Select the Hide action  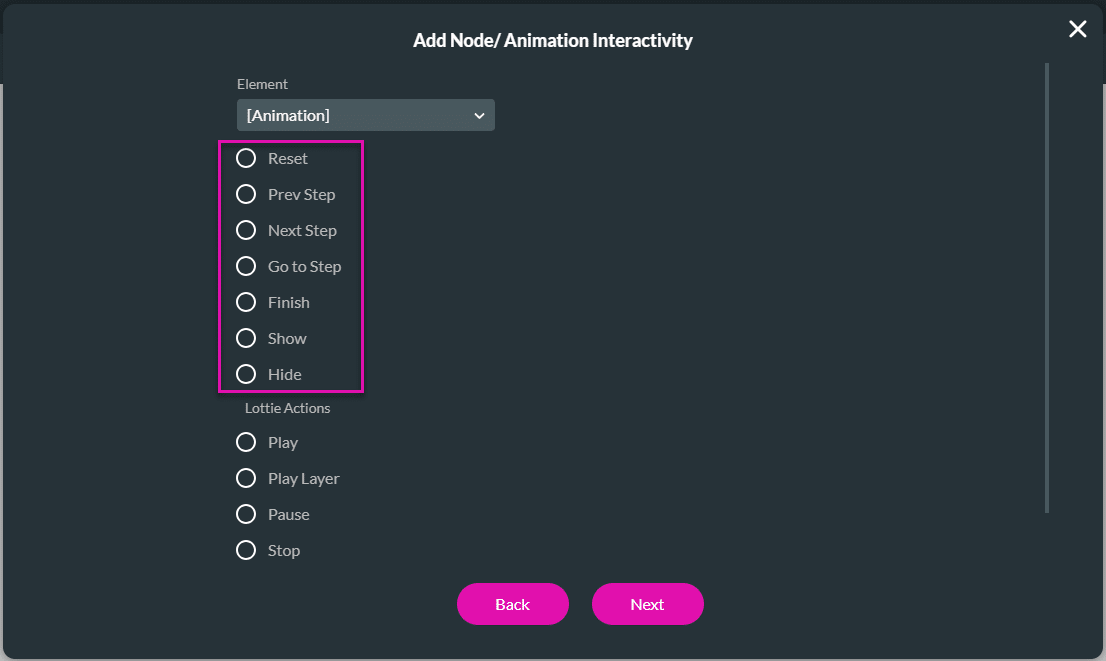point(246,374)
